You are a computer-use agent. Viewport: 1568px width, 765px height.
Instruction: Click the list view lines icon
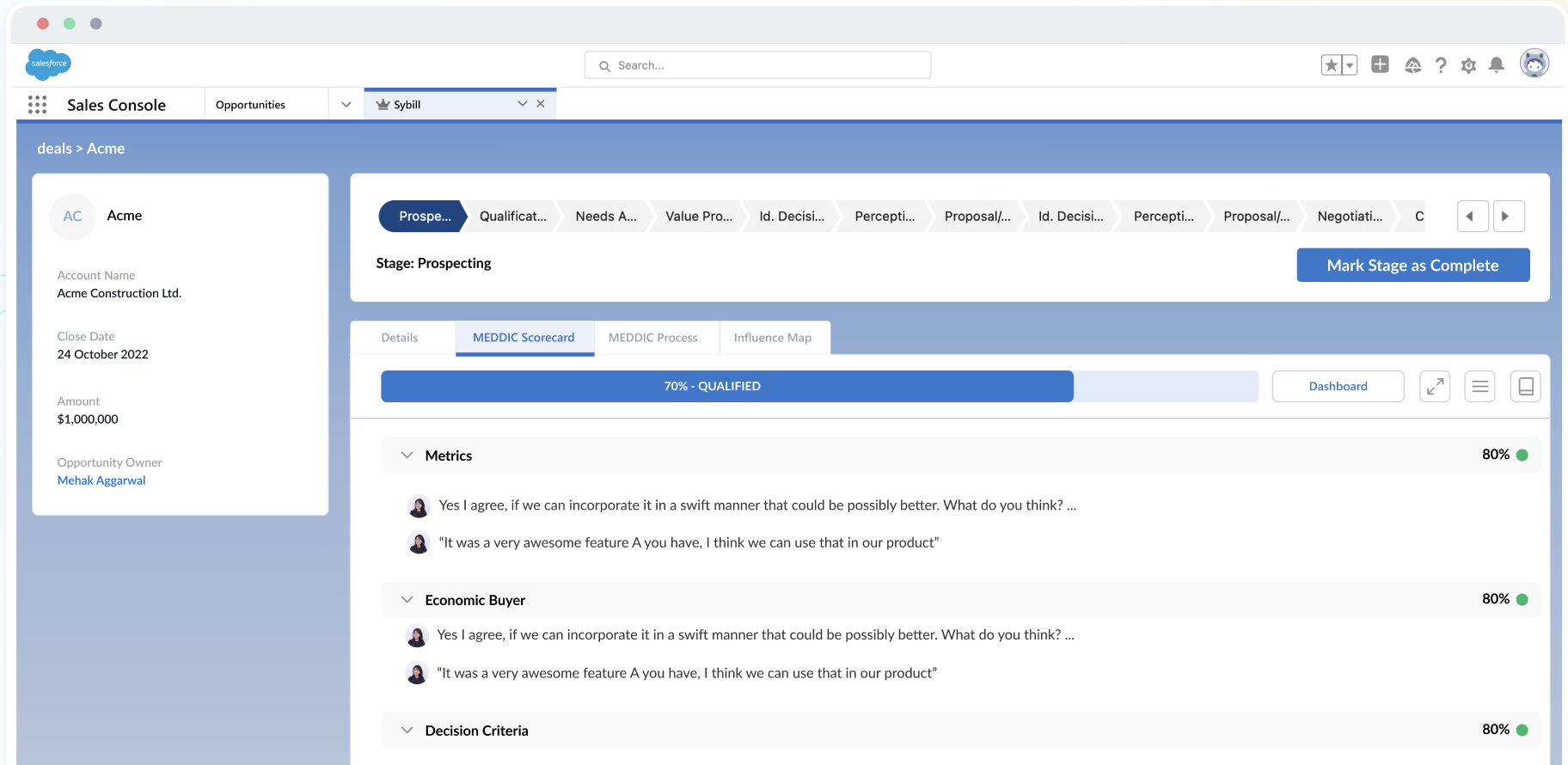pyautogui.click(x=1480, y=387)
